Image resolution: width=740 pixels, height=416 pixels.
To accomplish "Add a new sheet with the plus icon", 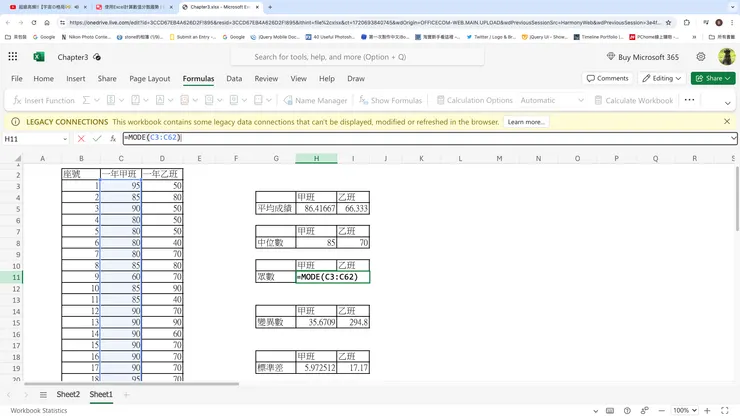I will [x=126, y=395].
